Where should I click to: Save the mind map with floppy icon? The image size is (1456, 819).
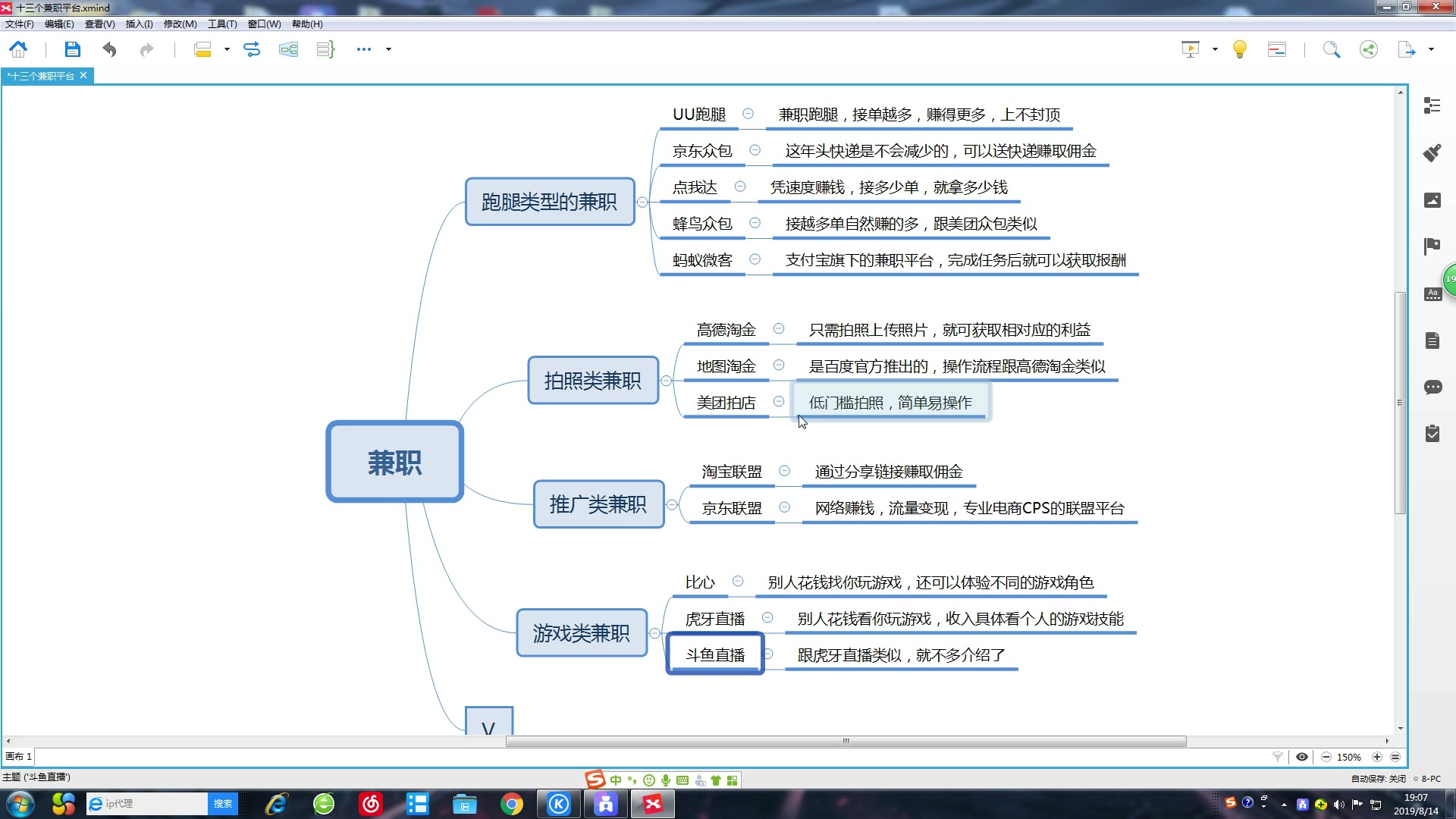pyautogui.click(x=72, y=50)
